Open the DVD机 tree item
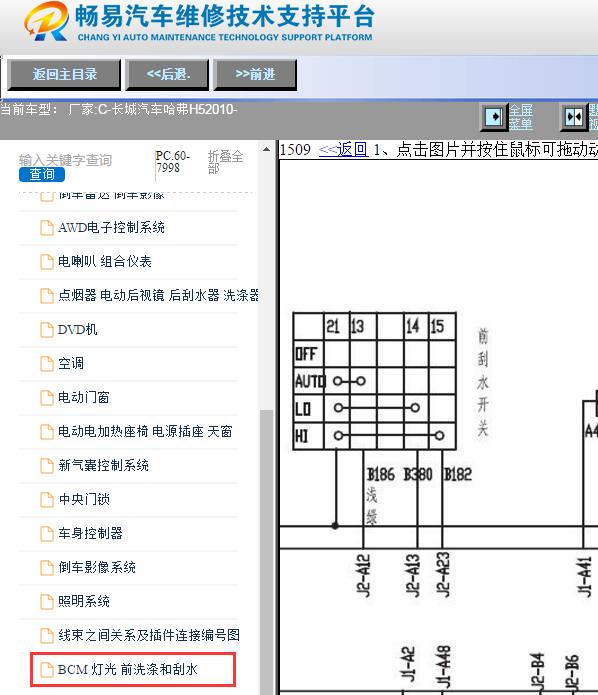 tap(78, 329)
